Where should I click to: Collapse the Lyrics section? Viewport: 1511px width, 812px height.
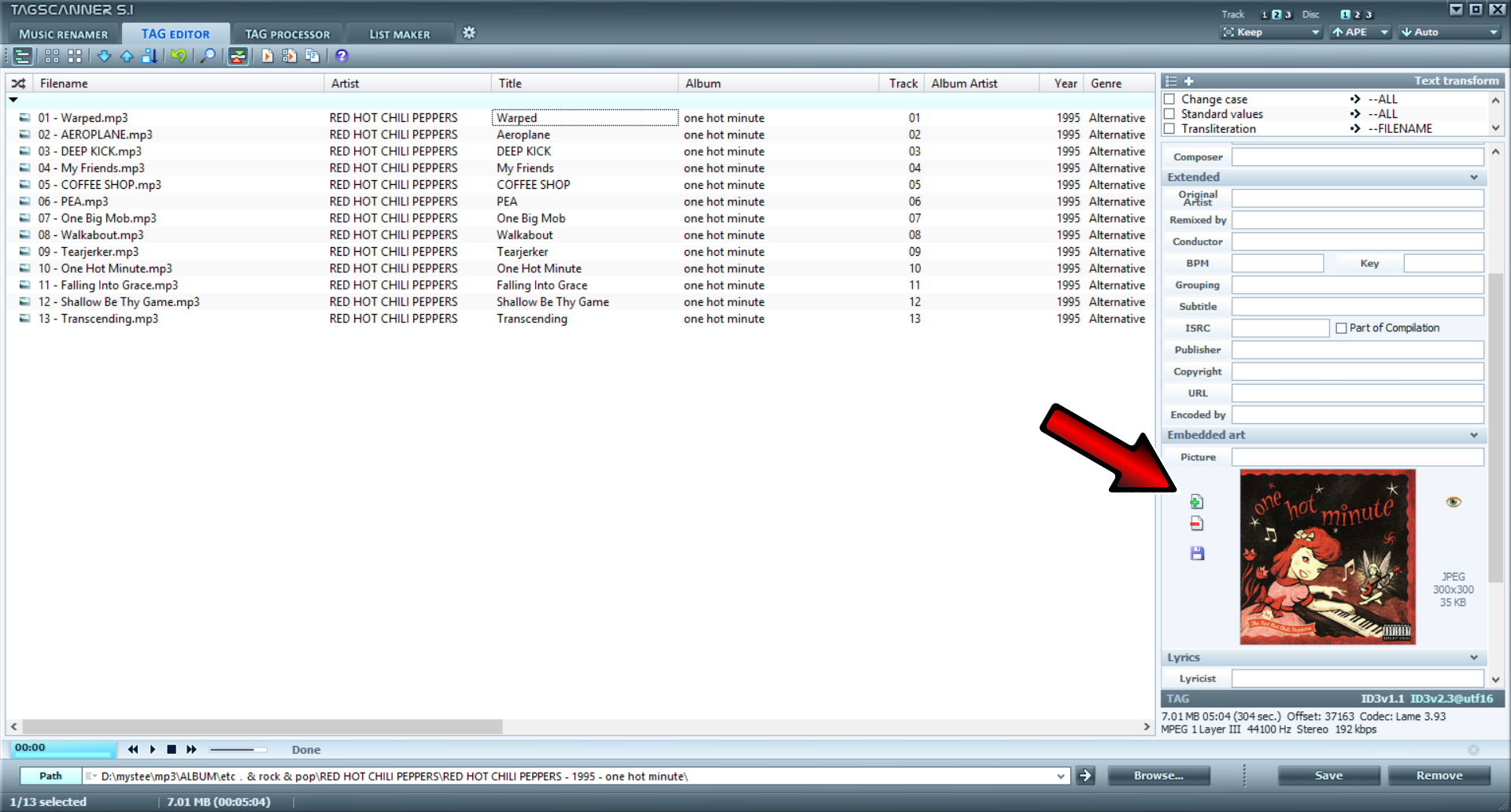pyautogui.click(x=1474, y=658)
